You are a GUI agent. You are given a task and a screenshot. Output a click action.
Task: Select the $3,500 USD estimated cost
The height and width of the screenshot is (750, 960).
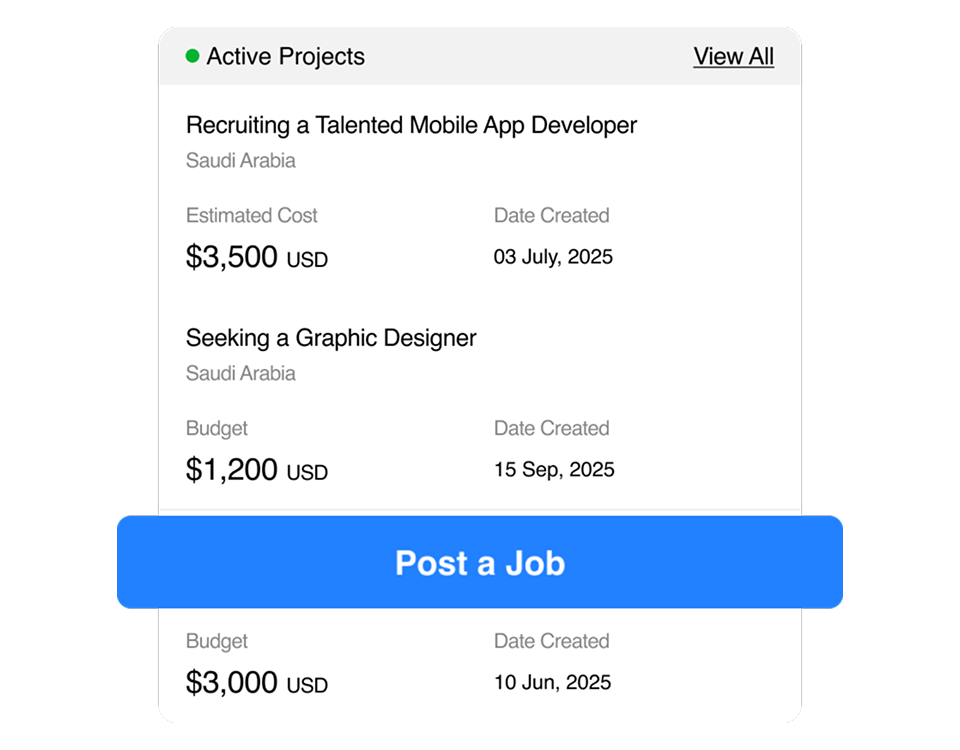tap(257, 257)
